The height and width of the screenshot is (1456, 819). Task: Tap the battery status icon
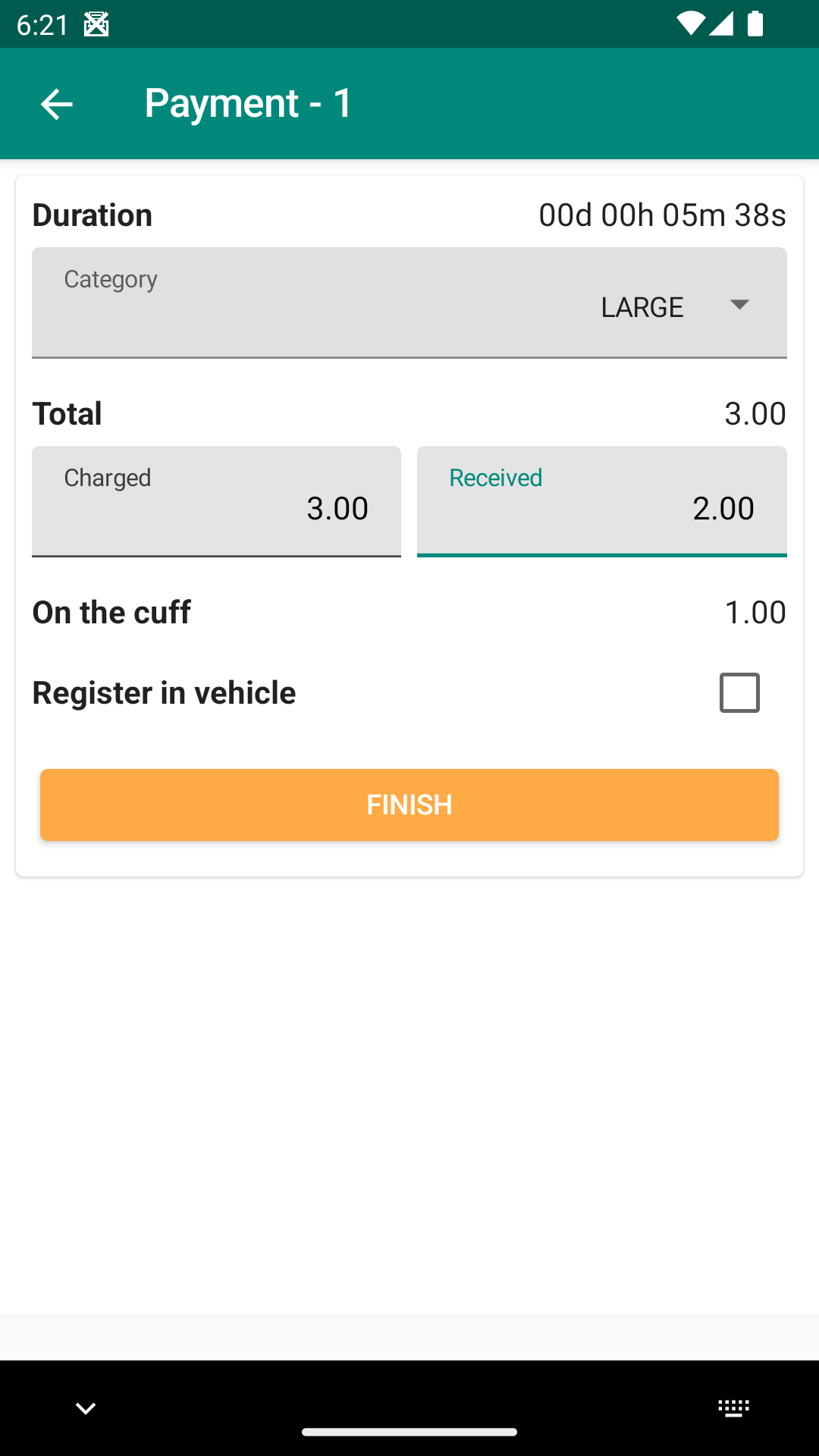pos(755,24)
